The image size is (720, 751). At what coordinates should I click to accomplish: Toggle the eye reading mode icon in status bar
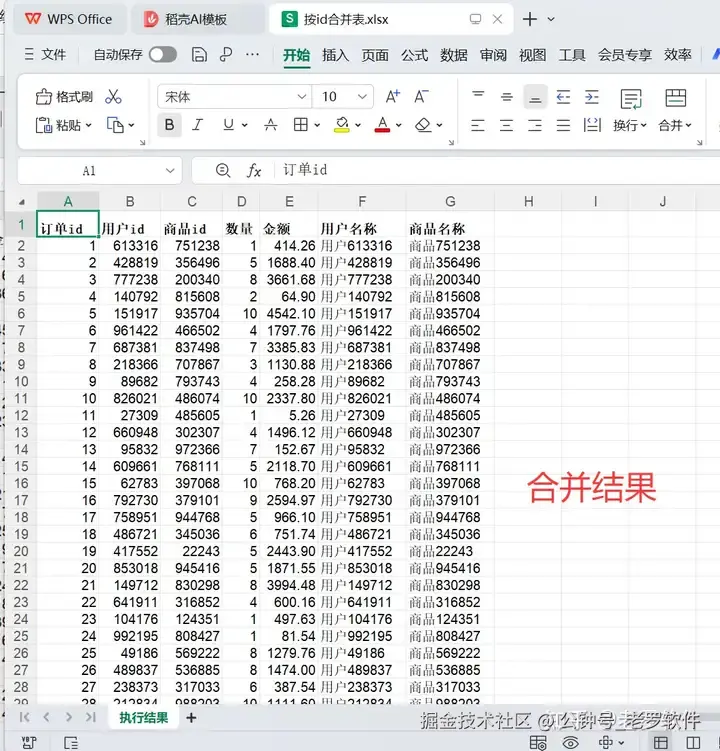coord(571,743)
